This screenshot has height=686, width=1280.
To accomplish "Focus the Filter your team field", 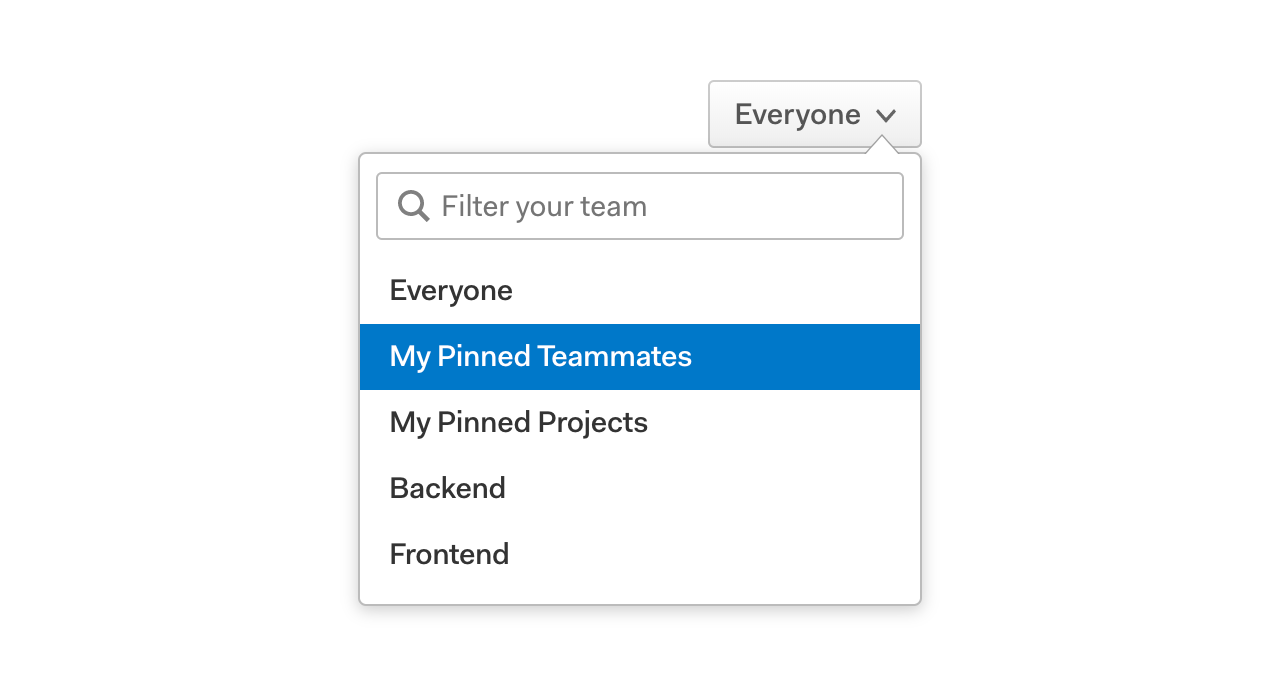I will pos(640,206).
